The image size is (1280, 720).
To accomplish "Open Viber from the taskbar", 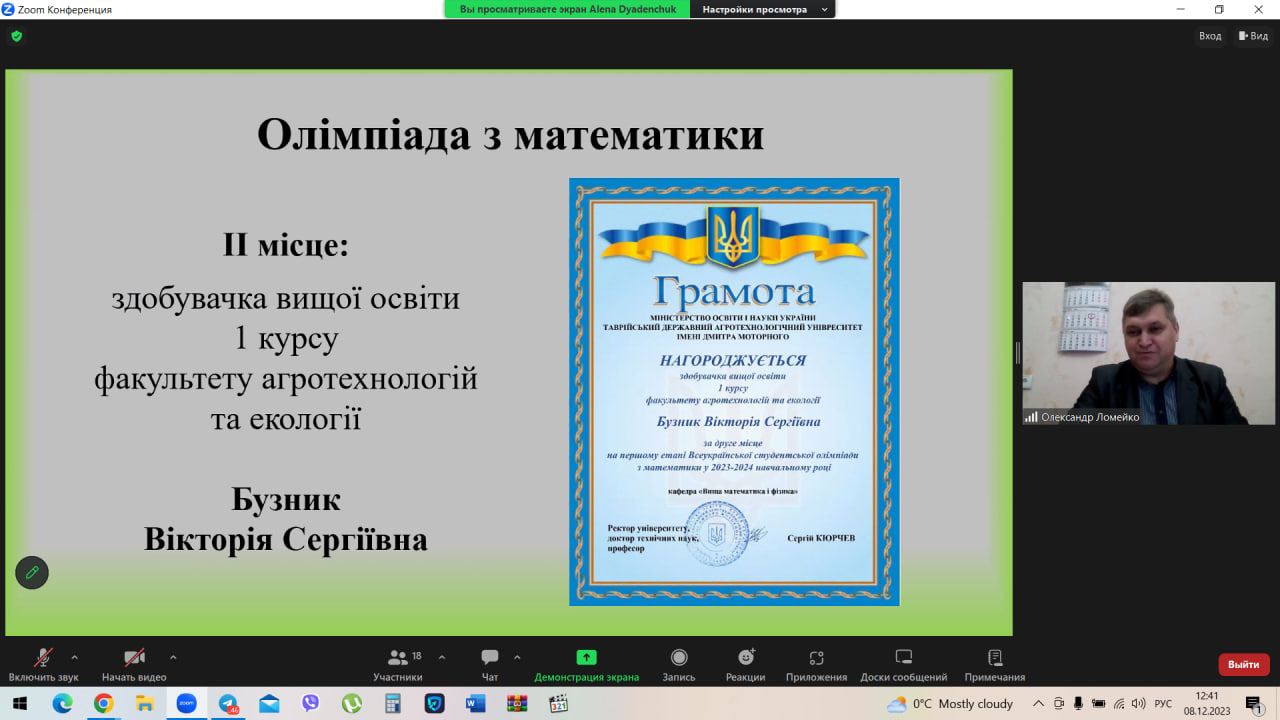I will pyautogui.click(x=310, y=703).
